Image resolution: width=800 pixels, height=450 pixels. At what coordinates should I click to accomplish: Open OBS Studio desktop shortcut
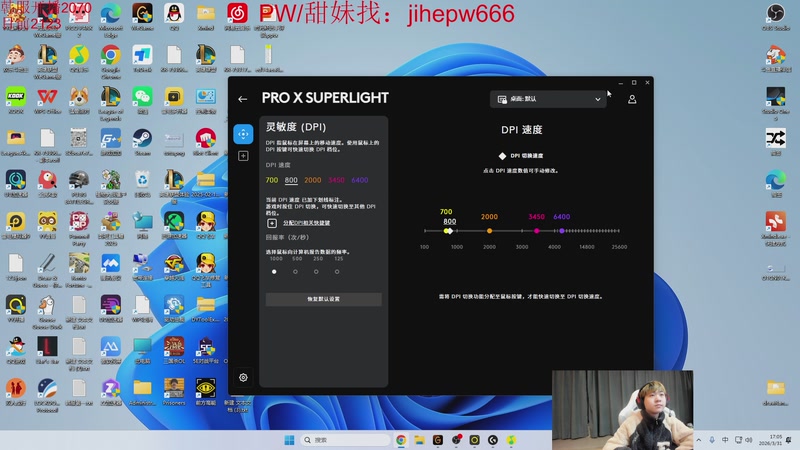coord(776,16)
